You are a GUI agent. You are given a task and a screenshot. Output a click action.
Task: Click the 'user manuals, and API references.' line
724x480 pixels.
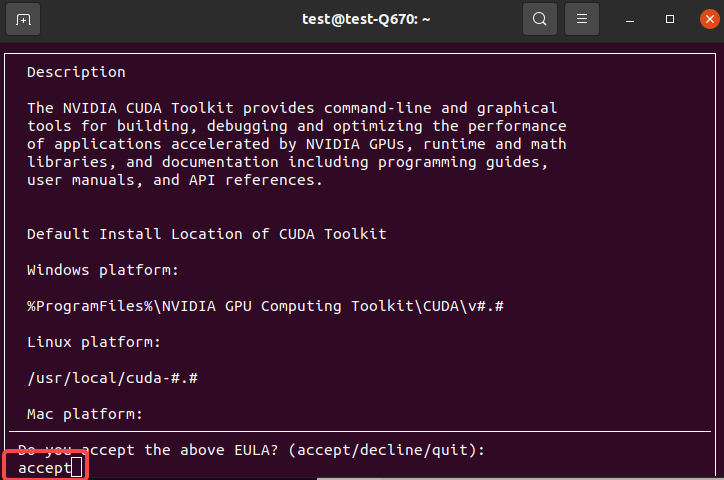click(x=175, y=180)
